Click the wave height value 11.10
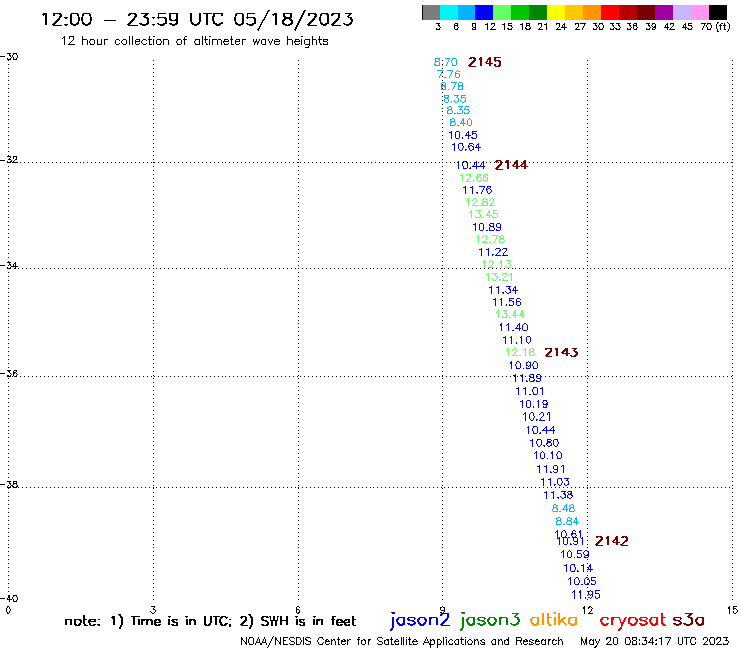 click(517, 340)
